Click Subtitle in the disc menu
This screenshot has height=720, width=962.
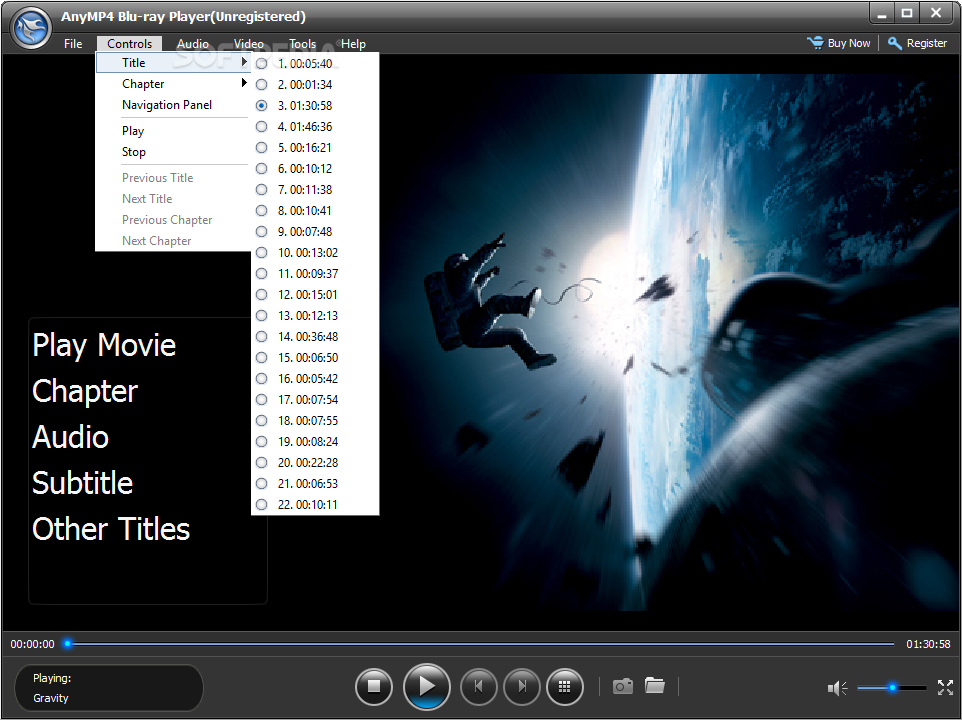point(82,483)
